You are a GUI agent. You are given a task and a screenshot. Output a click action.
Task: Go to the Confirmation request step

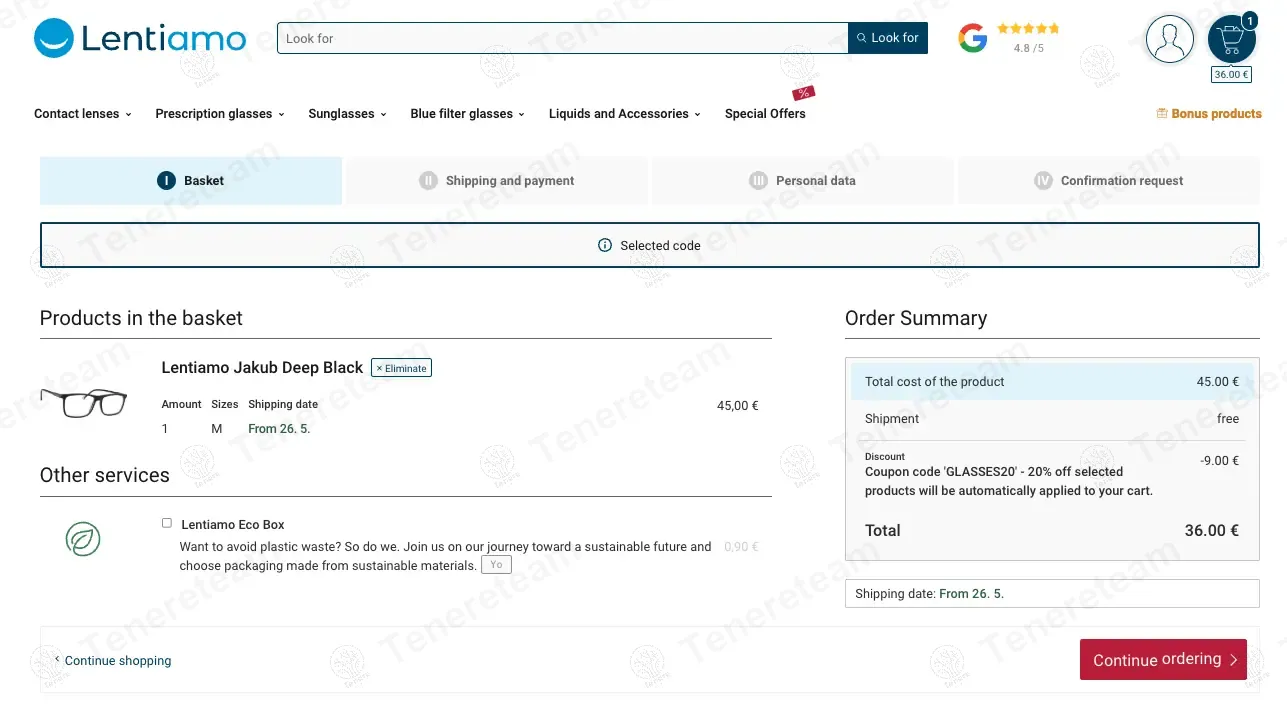pyautogui.click(x=1109, y=181)
